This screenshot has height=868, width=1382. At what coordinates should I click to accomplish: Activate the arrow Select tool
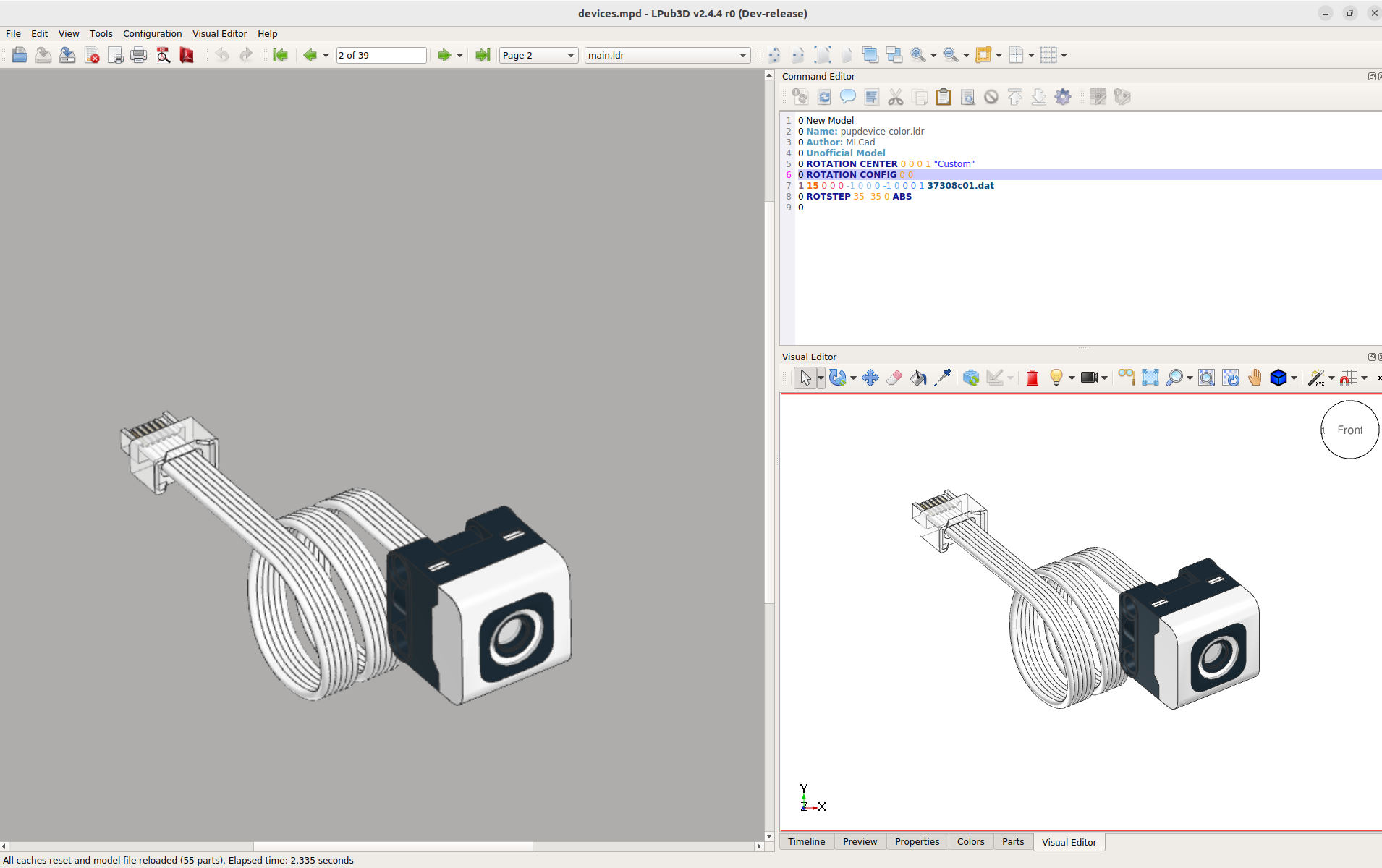(805, 377)
